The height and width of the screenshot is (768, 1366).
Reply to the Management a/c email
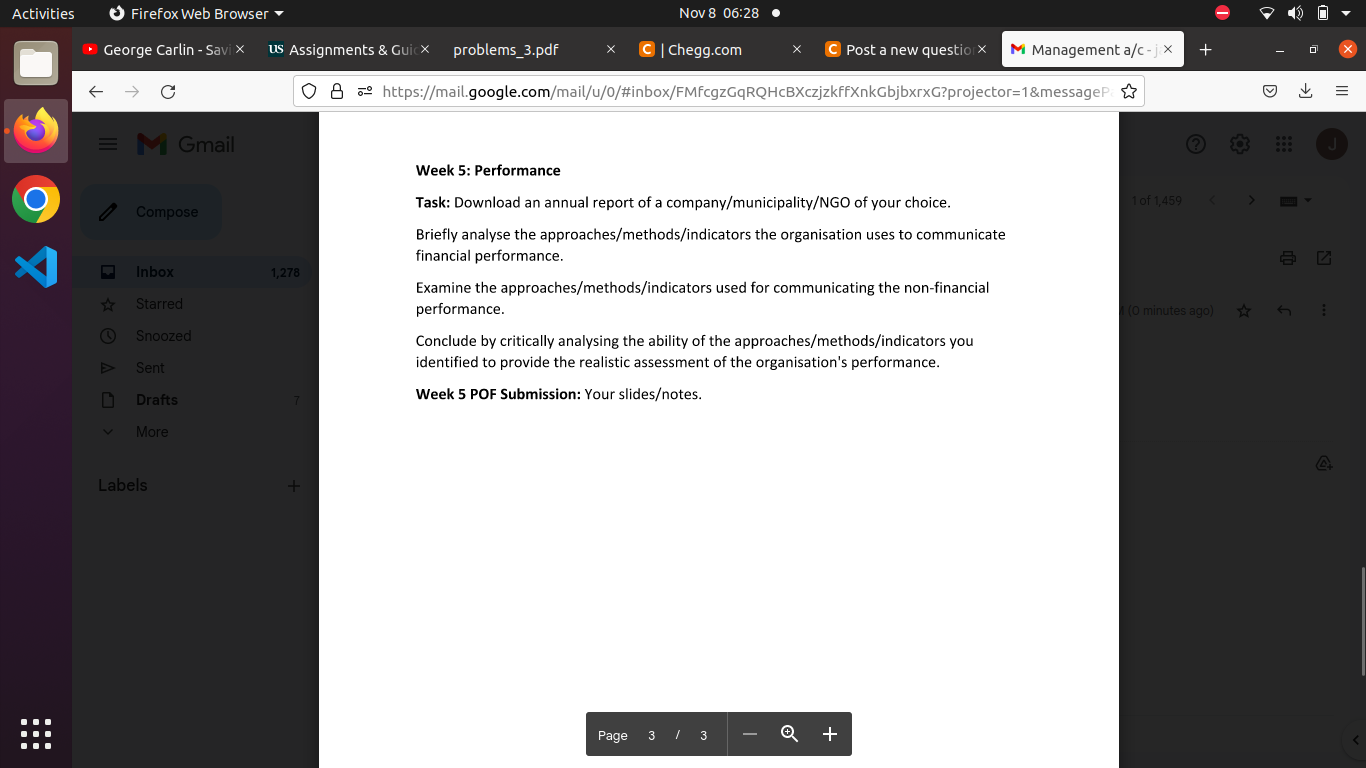click(1283, 311)
